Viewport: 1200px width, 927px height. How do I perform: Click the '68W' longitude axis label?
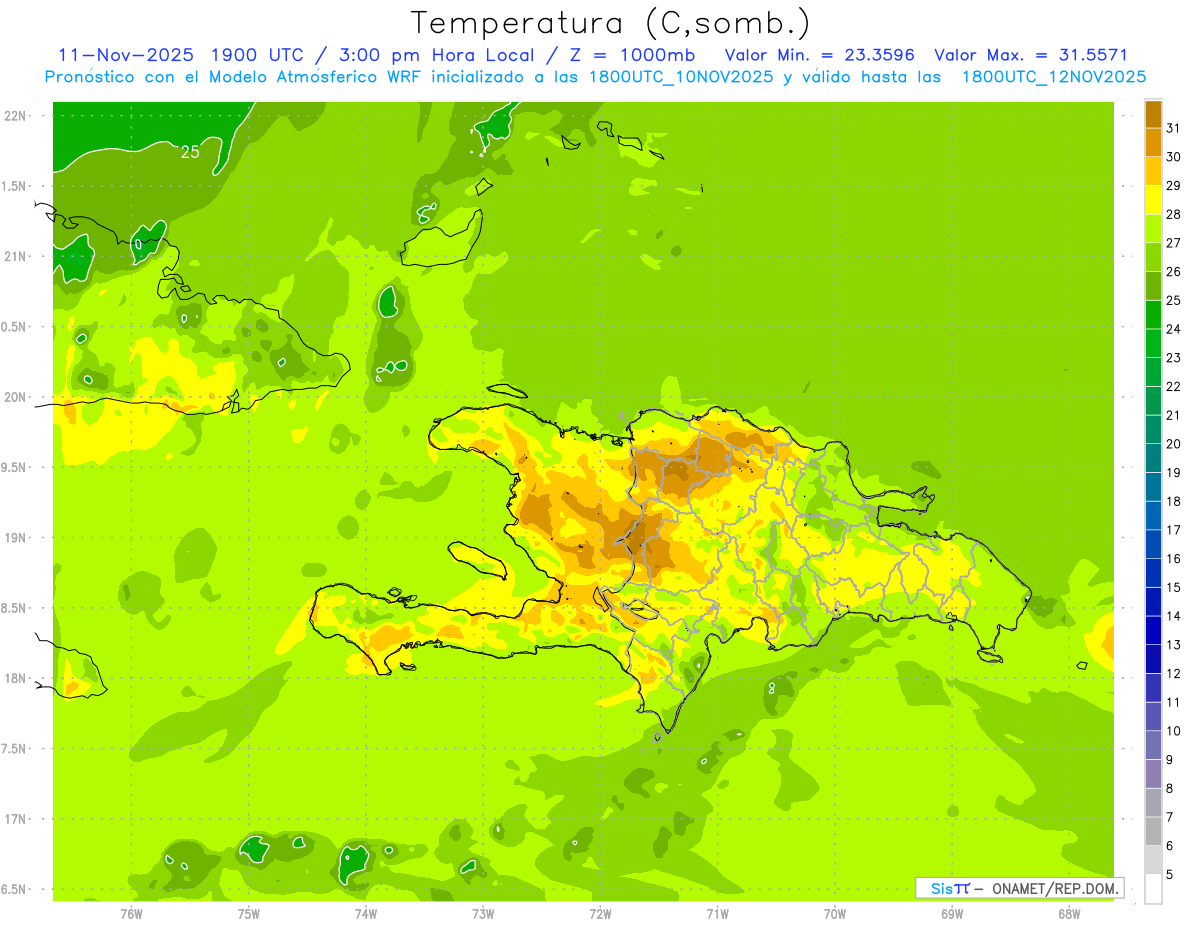tap(1069, 913)
